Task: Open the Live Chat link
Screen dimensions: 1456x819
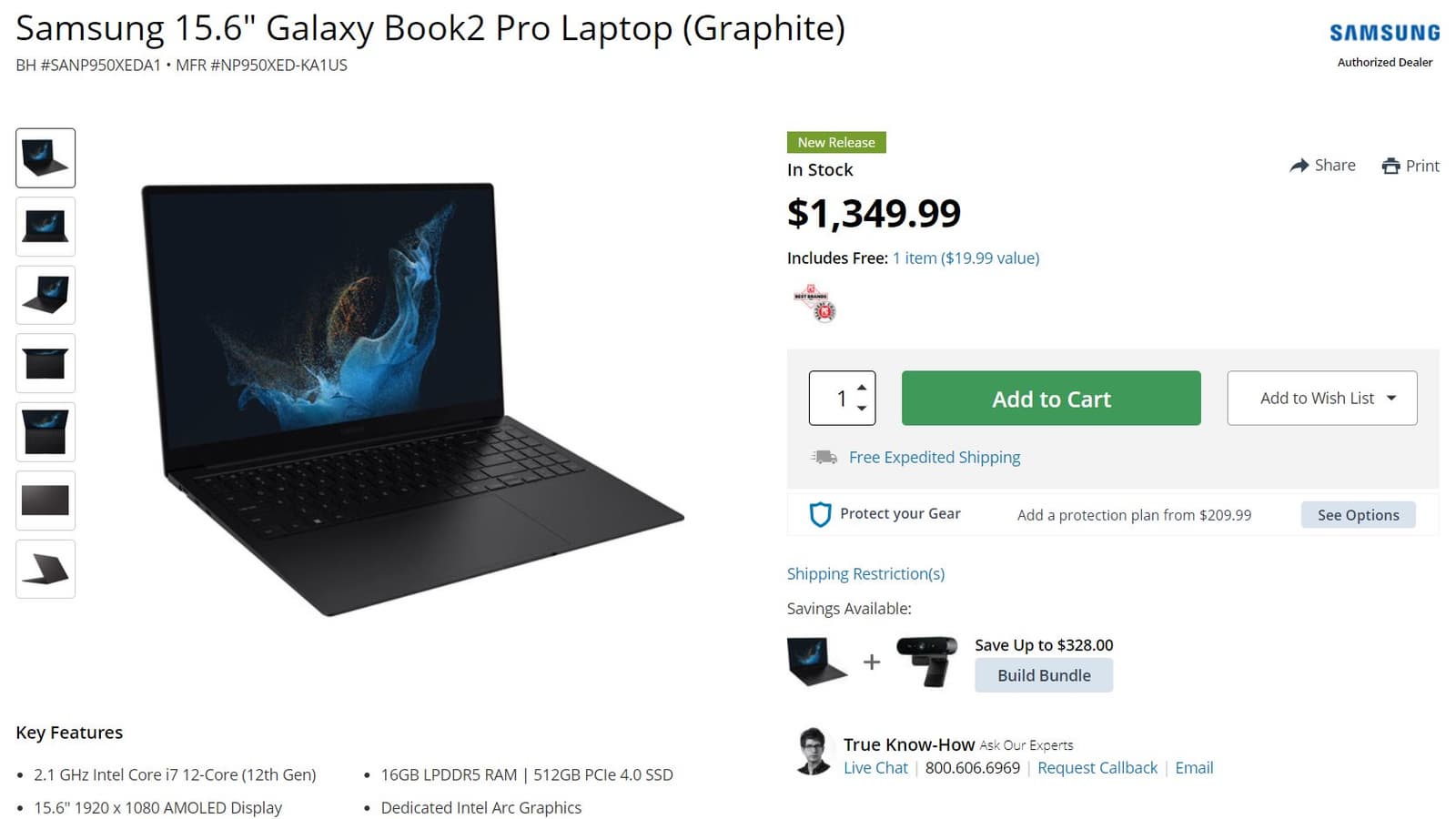Action: pos(875,767)
